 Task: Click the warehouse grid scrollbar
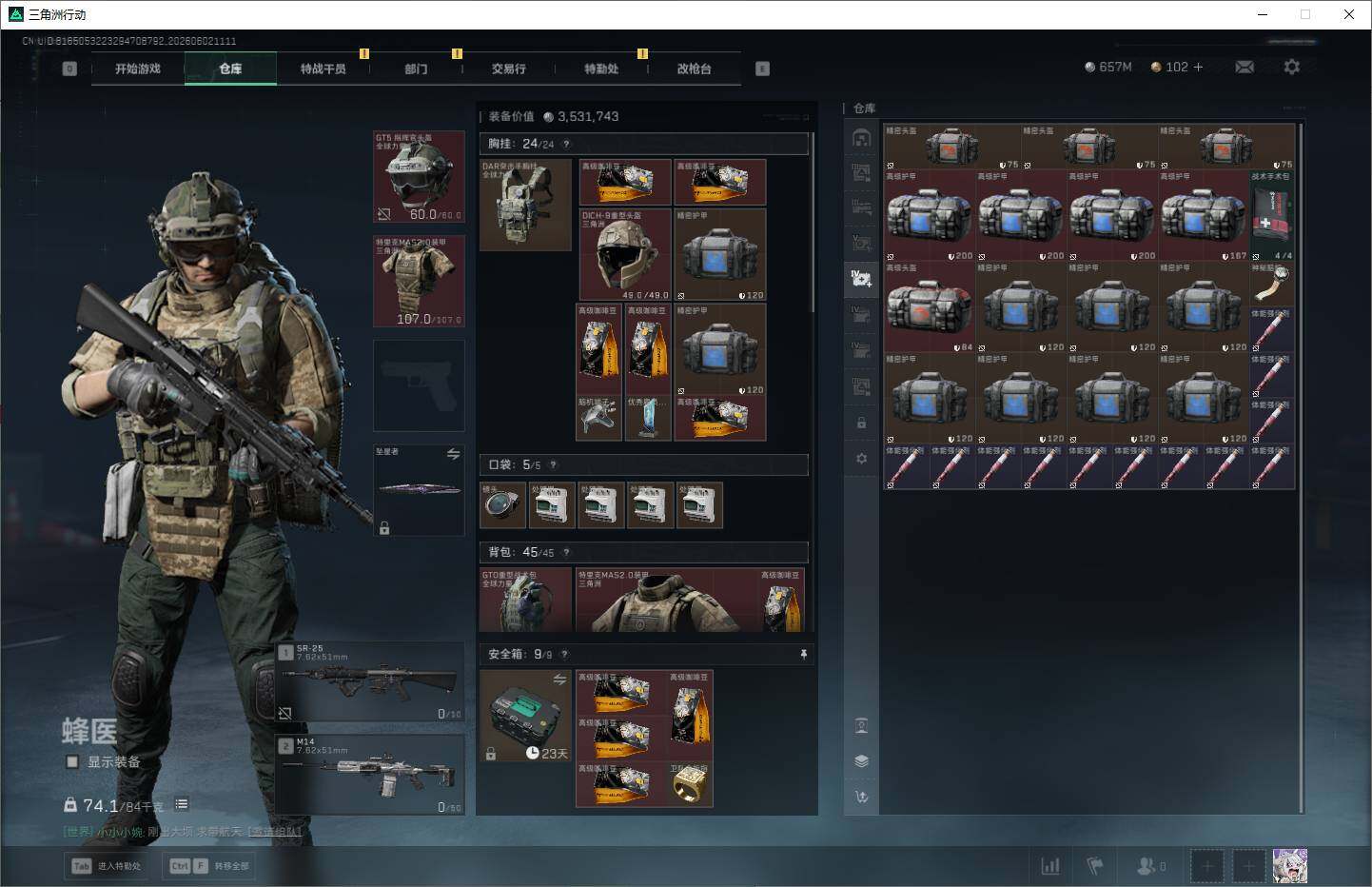1300,466
